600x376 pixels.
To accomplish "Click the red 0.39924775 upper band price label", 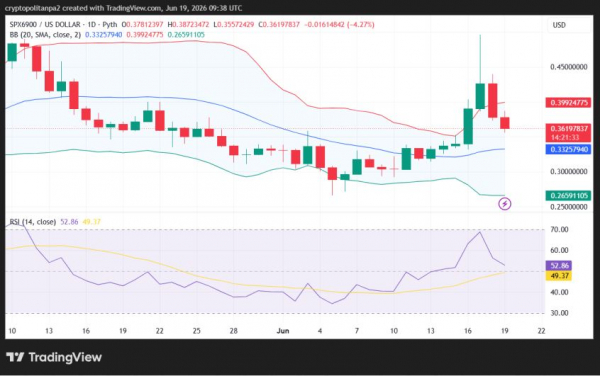I will (x=568, y=103).
